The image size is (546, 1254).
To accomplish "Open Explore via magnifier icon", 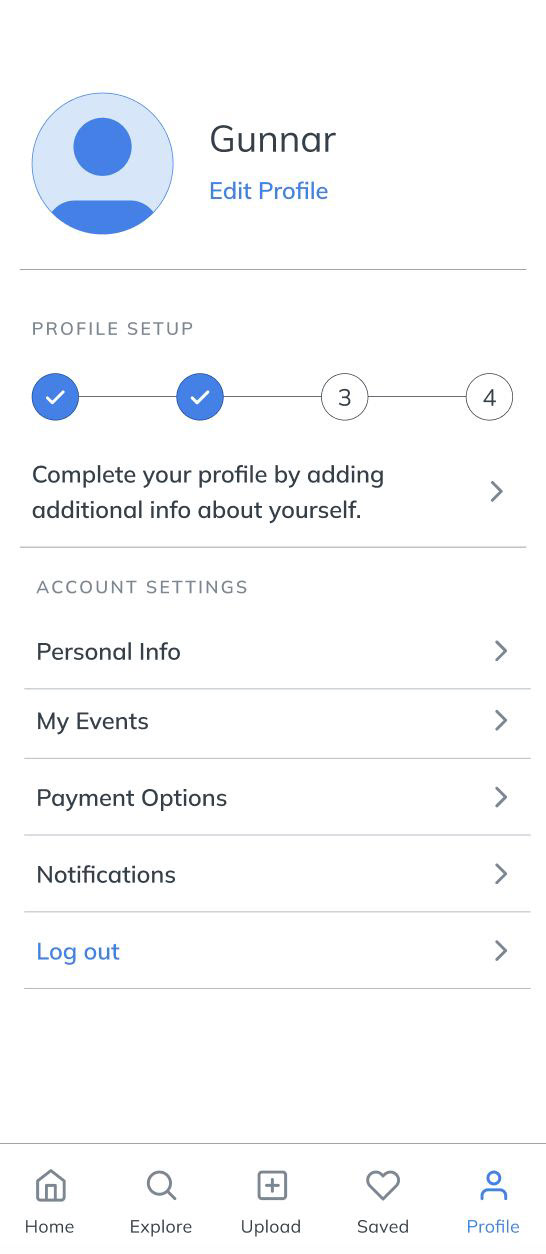I will (x=161, y=1186).
